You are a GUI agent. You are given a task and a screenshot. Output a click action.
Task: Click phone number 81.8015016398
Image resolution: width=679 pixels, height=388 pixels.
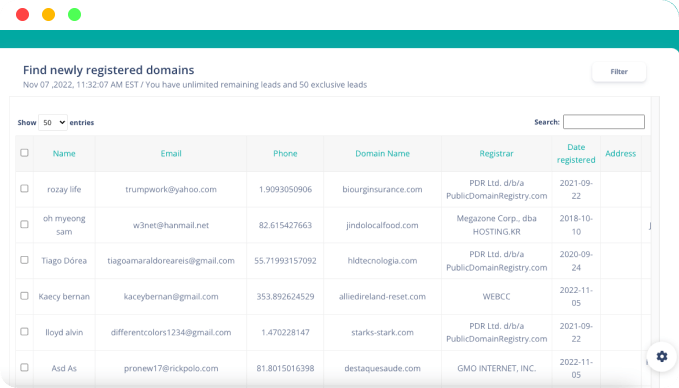(285, 369)
